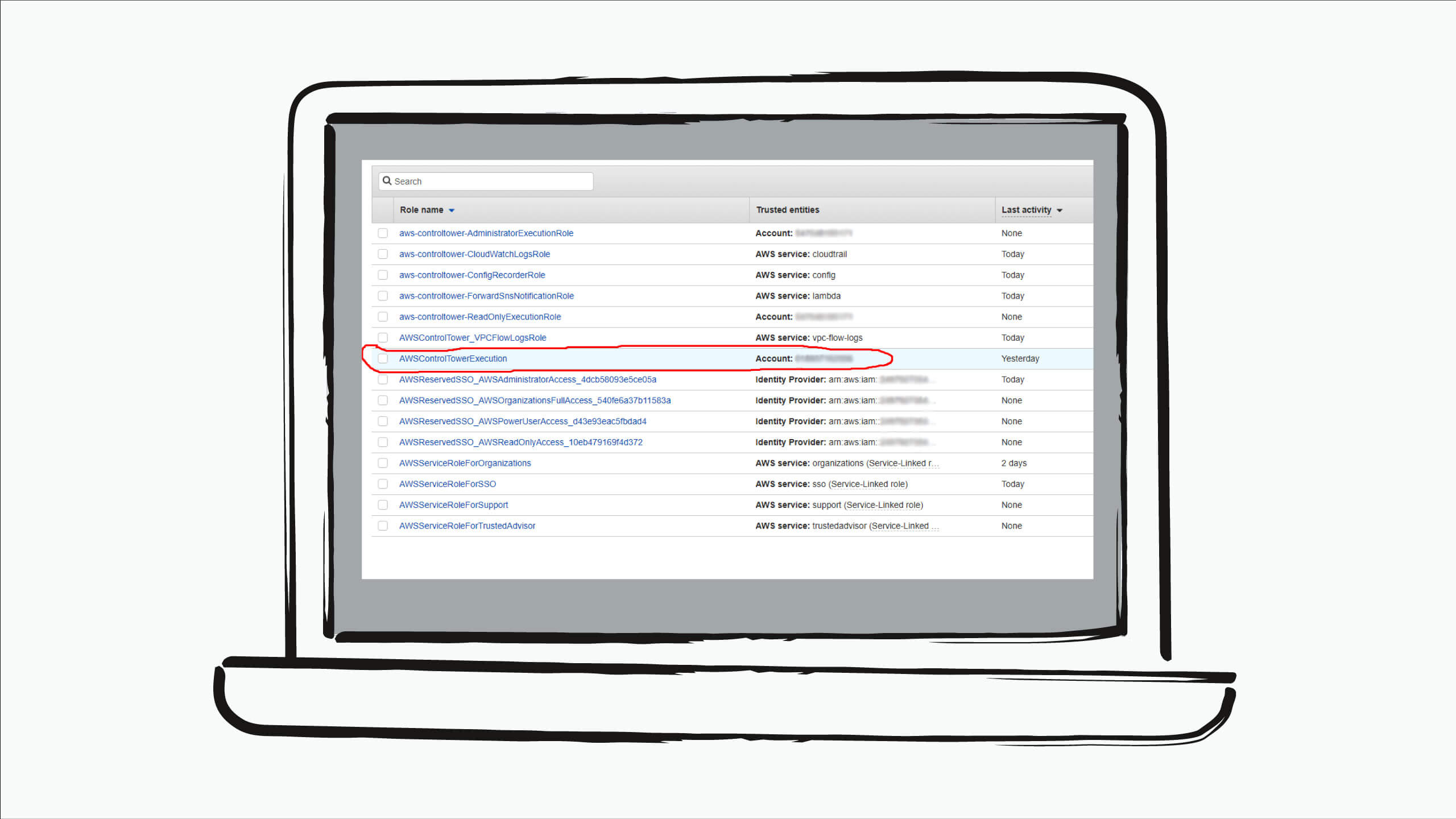Open the AWSControlTower_VPCFlowLogsRole role
This screenshot has width=1456, height=819.
click(x=472, y=337)
